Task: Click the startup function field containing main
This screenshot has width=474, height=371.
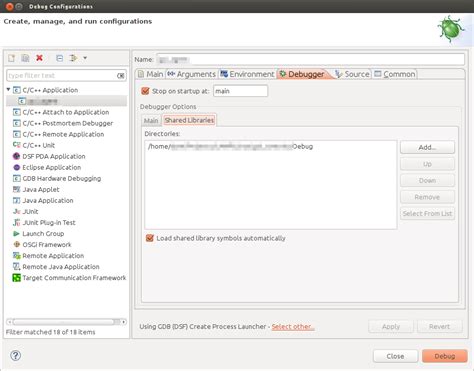Action: point(240,91)
